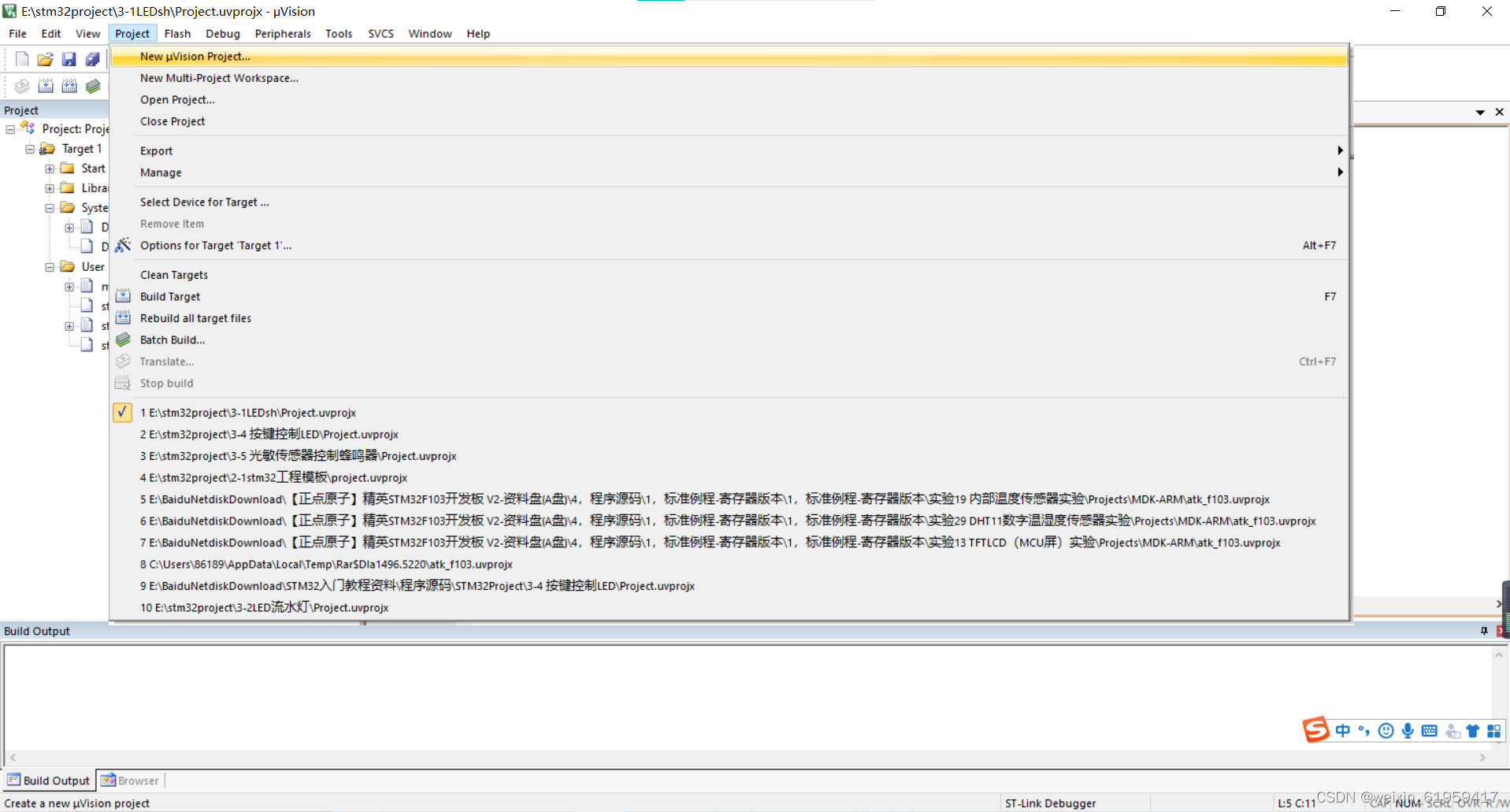Select checked recent project 3-1LEDsh
Image resolution: width=1510 pixels, height=812 pixels.
[729, 413]
